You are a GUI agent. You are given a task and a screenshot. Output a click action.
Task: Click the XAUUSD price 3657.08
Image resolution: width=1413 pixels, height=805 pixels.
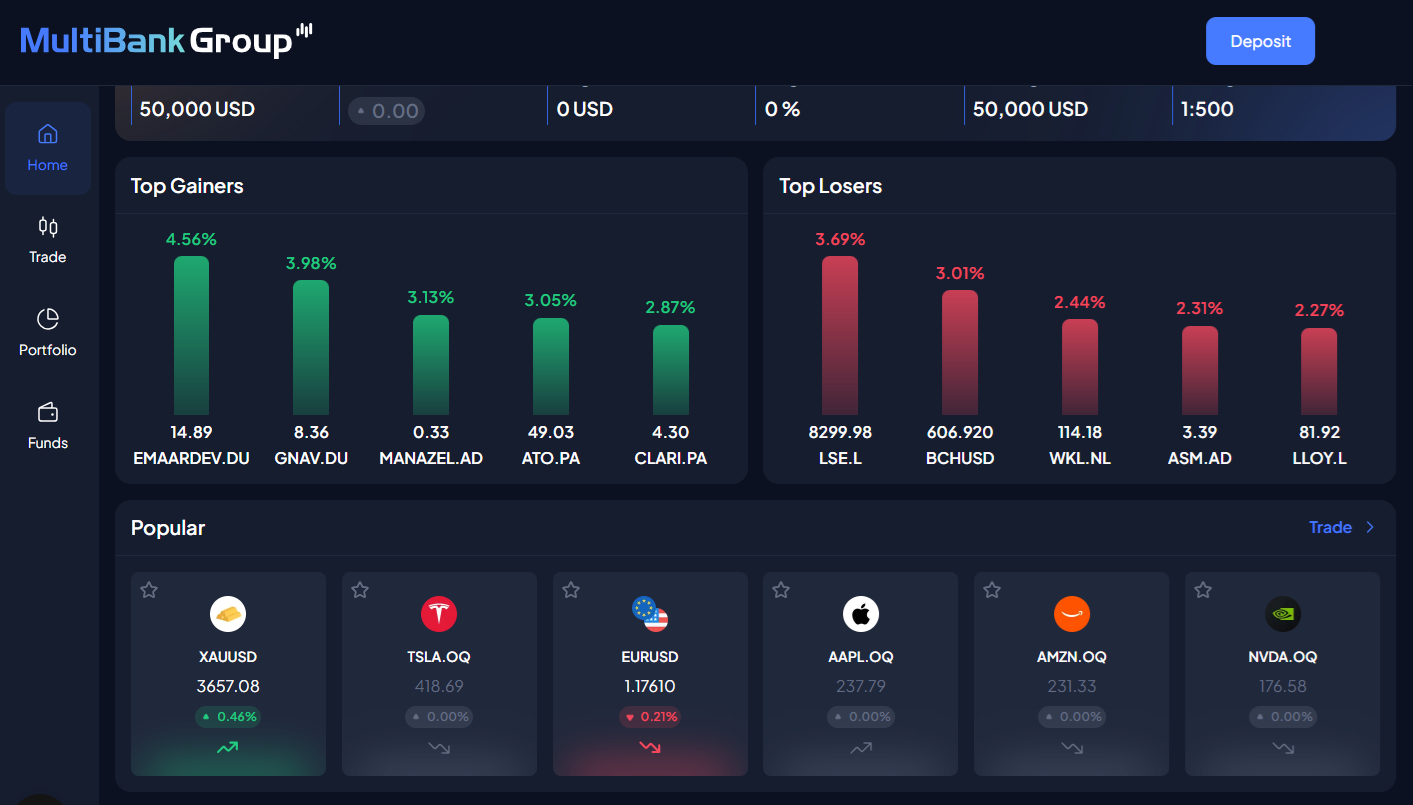tap(228, 686)
